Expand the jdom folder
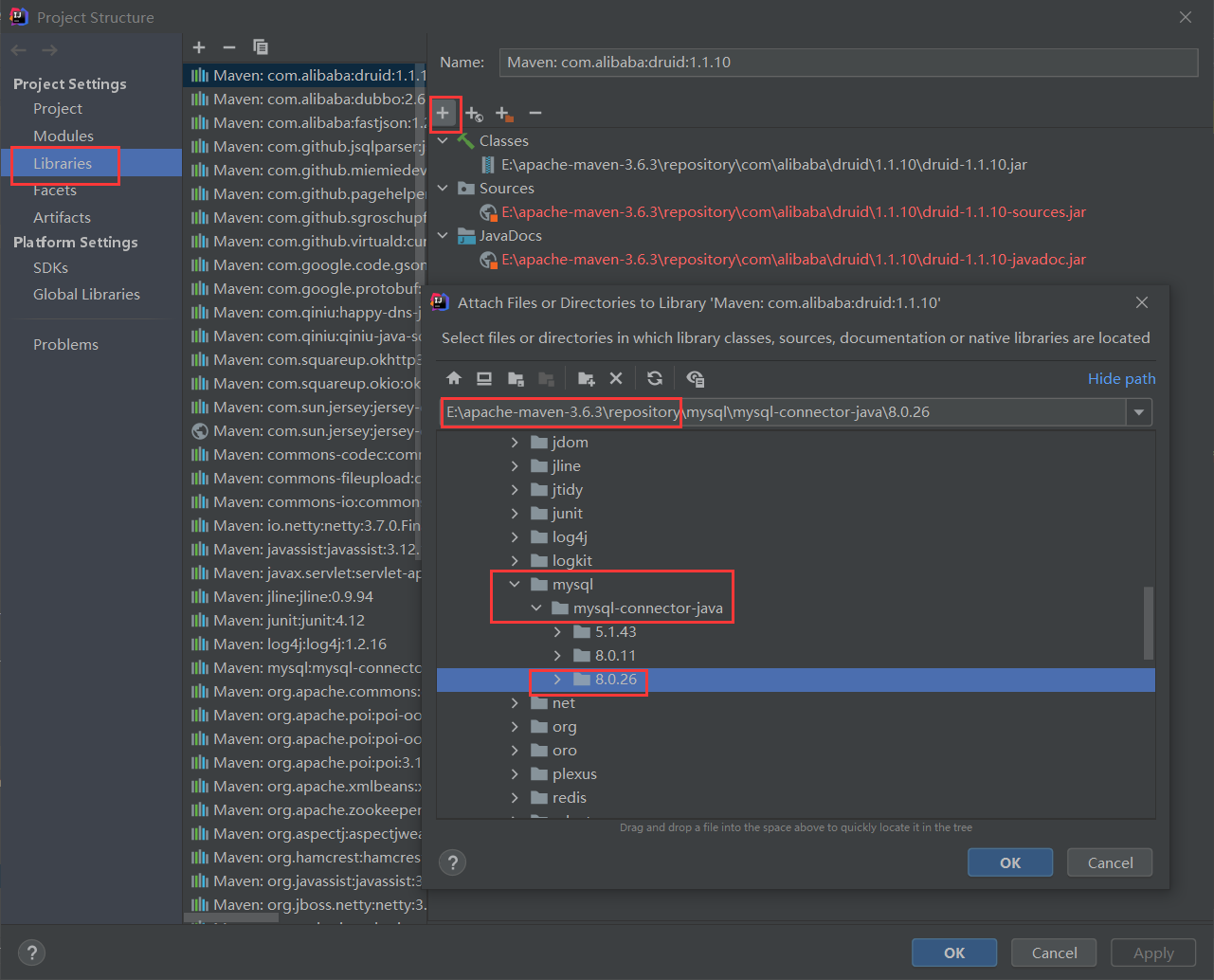1214x980 pixels. [x=515, y=442]
